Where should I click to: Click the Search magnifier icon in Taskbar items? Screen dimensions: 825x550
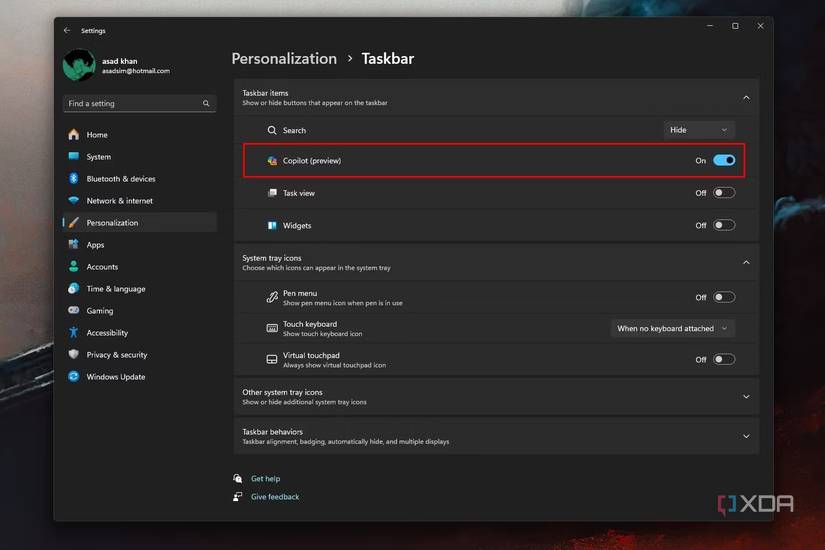tap(271, 130)
